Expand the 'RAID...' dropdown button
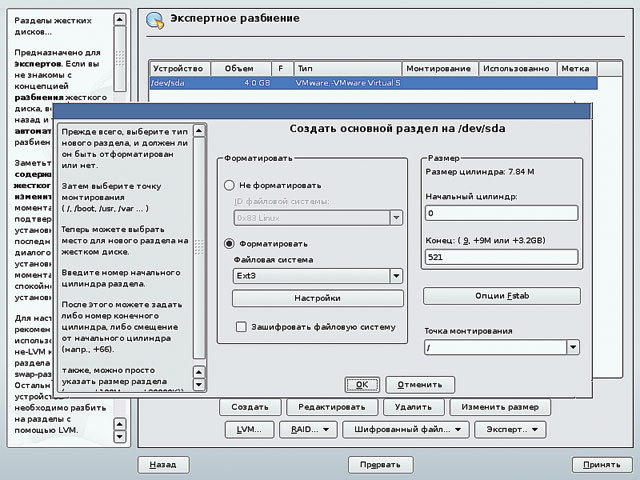This screenshot has width=640, height=480. (x=309, y=430)
